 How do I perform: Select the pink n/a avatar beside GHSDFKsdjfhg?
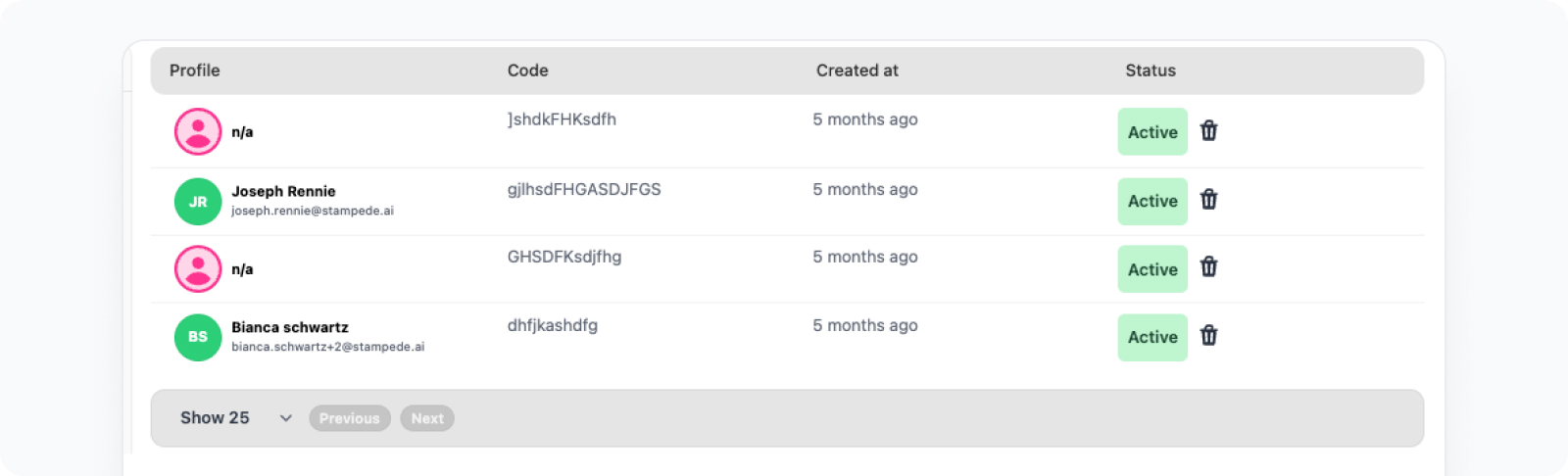(x=198, y=268)
